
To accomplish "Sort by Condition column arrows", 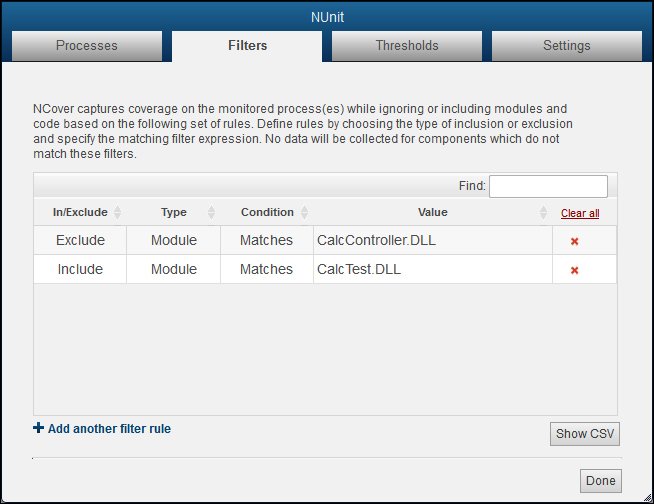I will 304,213.
